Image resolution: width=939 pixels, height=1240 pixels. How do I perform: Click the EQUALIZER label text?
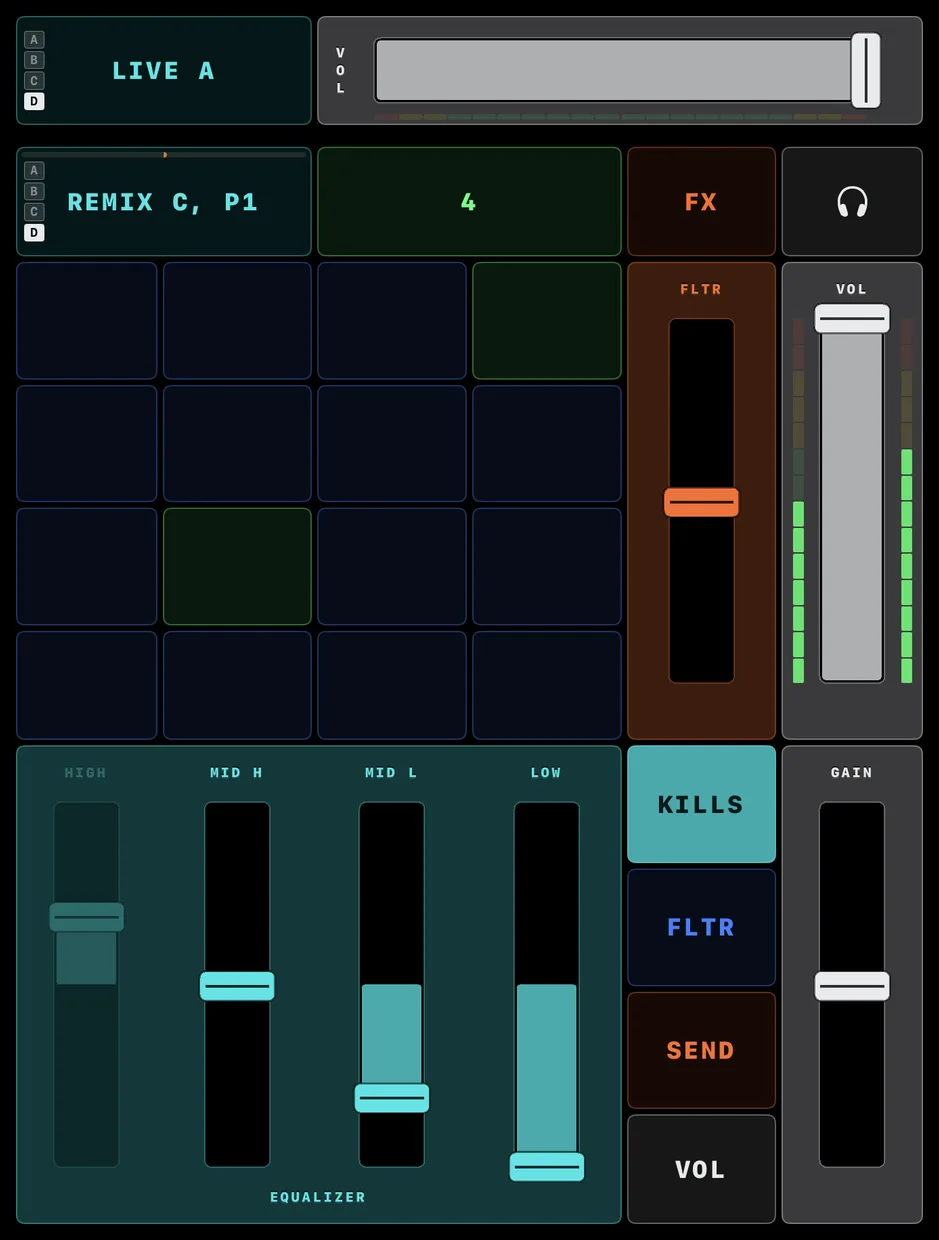point(318,1197)
